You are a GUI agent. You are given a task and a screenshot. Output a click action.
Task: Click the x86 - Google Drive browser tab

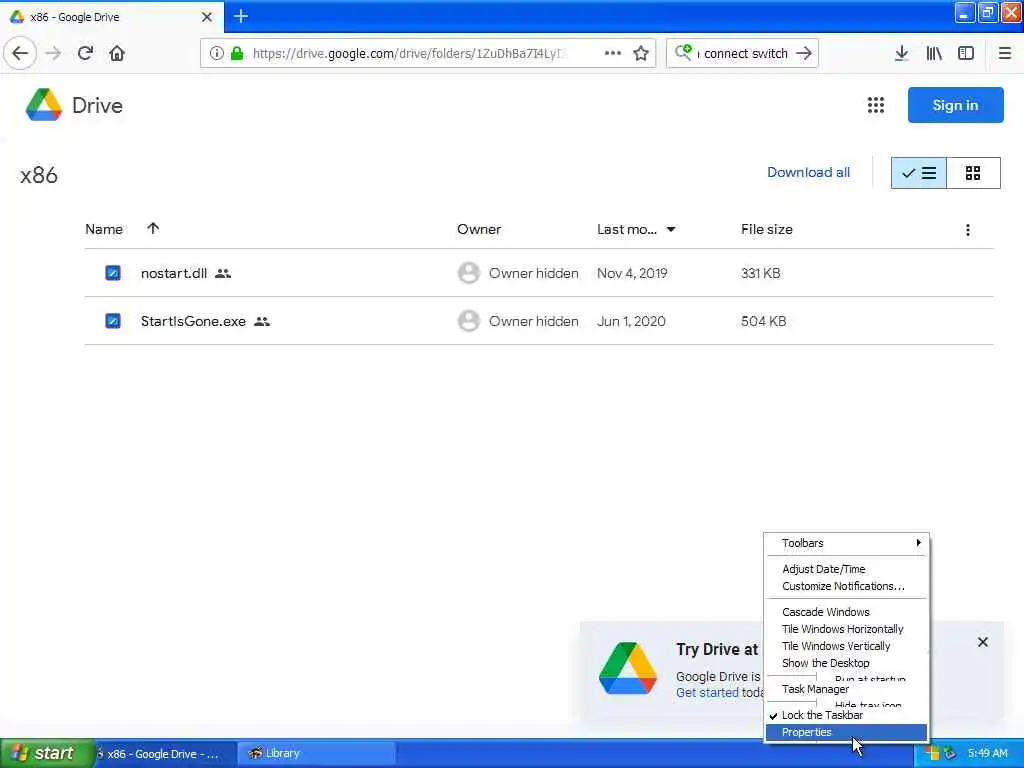pos(112,16)
